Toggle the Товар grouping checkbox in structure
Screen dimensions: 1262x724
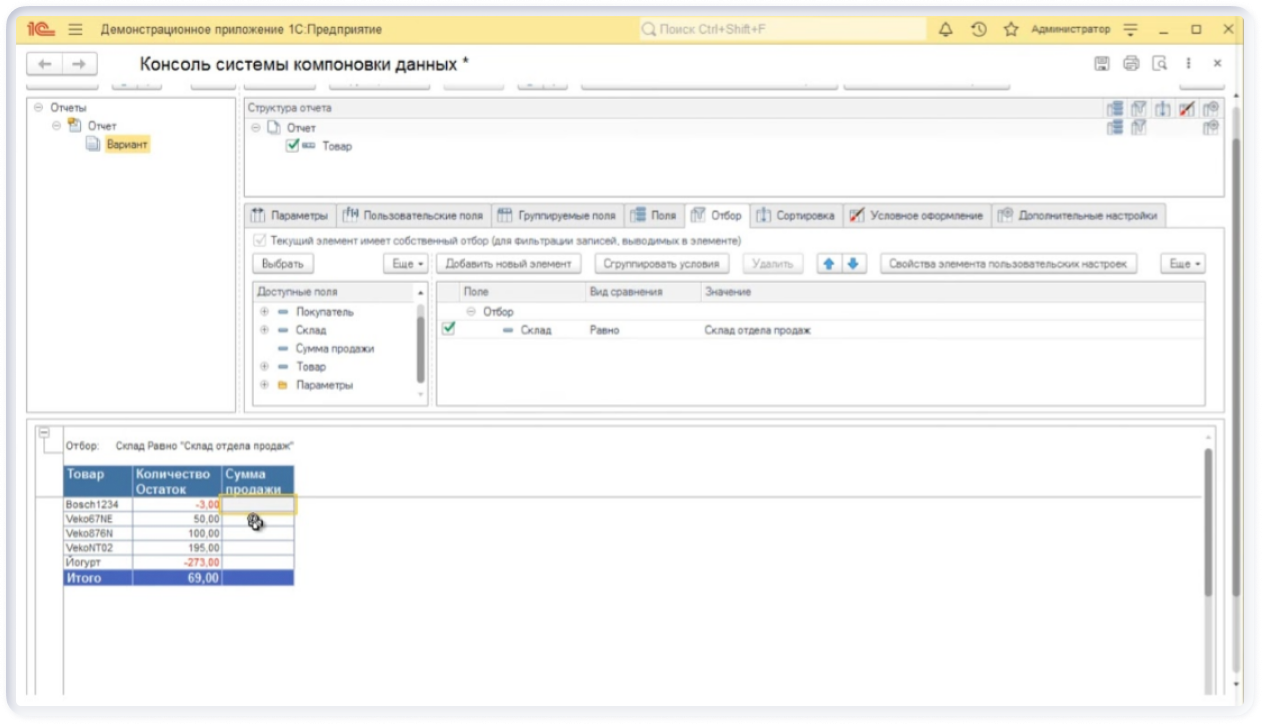pyautogui.click(x=292, y=146)
